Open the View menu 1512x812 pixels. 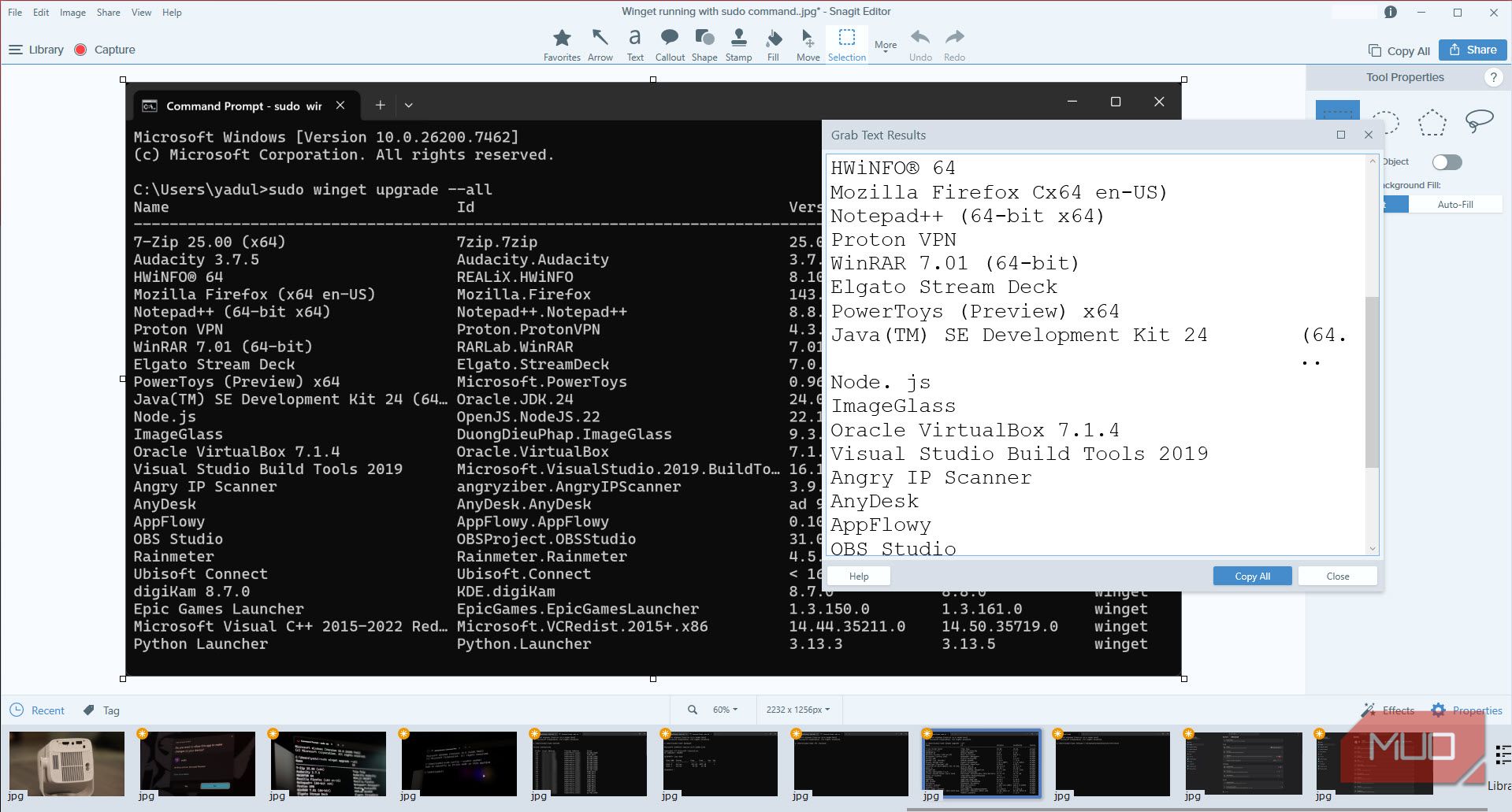(141, 12)
